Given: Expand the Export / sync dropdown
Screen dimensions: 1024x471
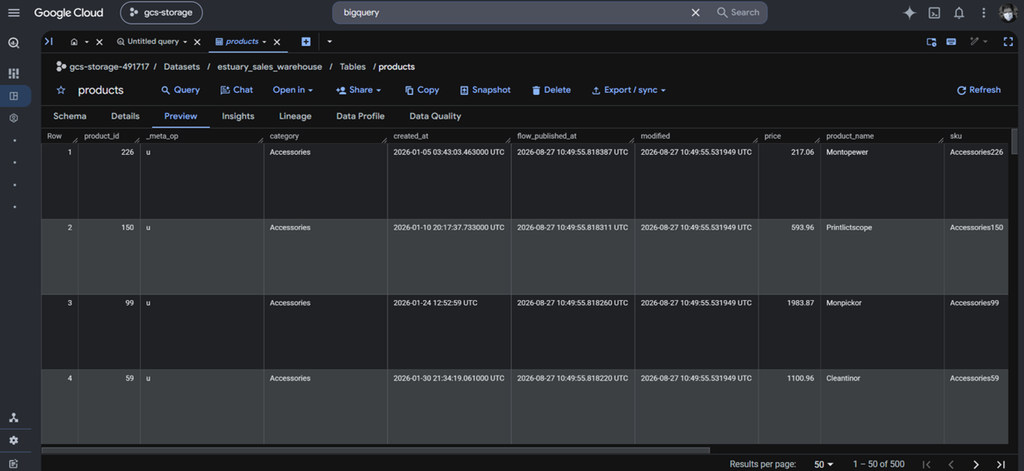Looking at the screenshot, I should coord(628,90).
